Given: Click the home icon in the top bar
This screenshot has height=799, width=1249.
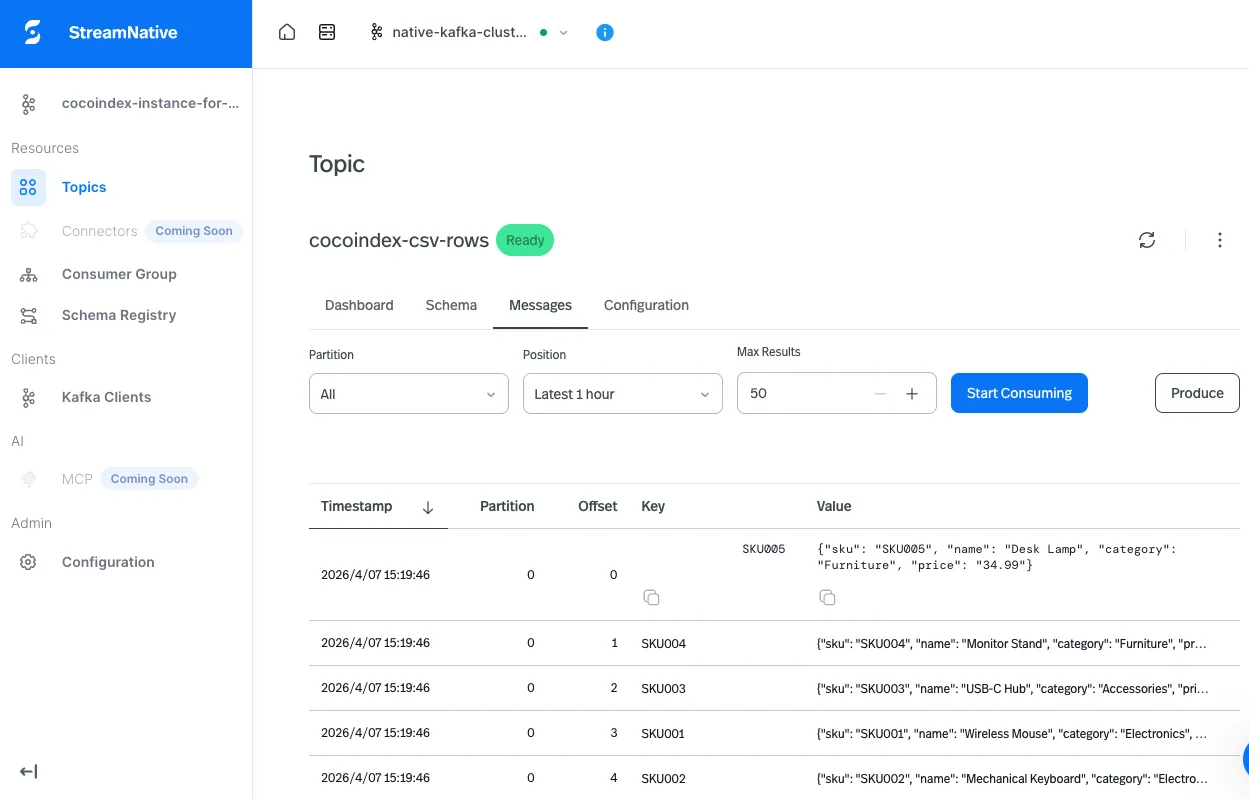Looking at the screenshot, I should coord(287,32).
